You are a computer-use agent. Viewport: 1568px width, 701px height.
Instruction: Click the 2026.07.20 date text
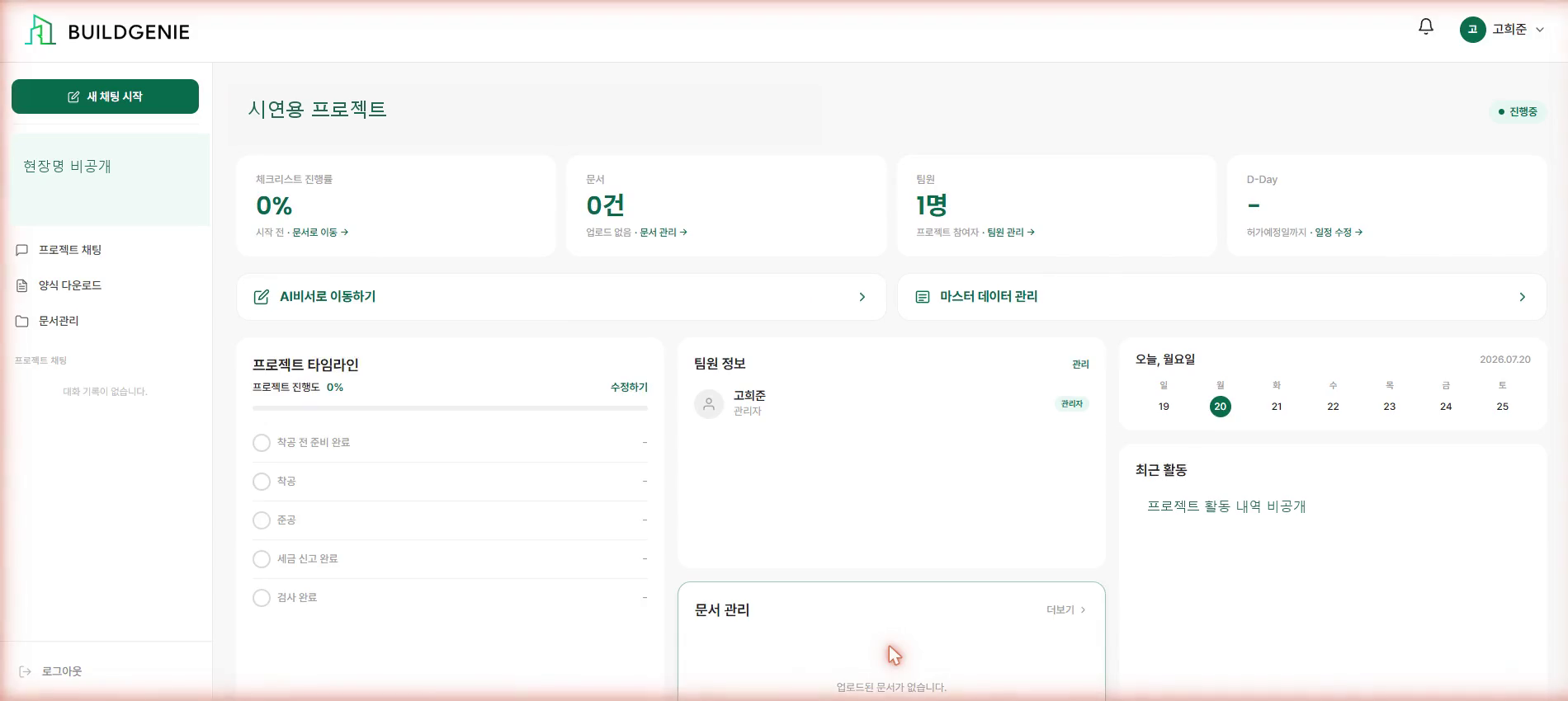tap(1505, 360)
